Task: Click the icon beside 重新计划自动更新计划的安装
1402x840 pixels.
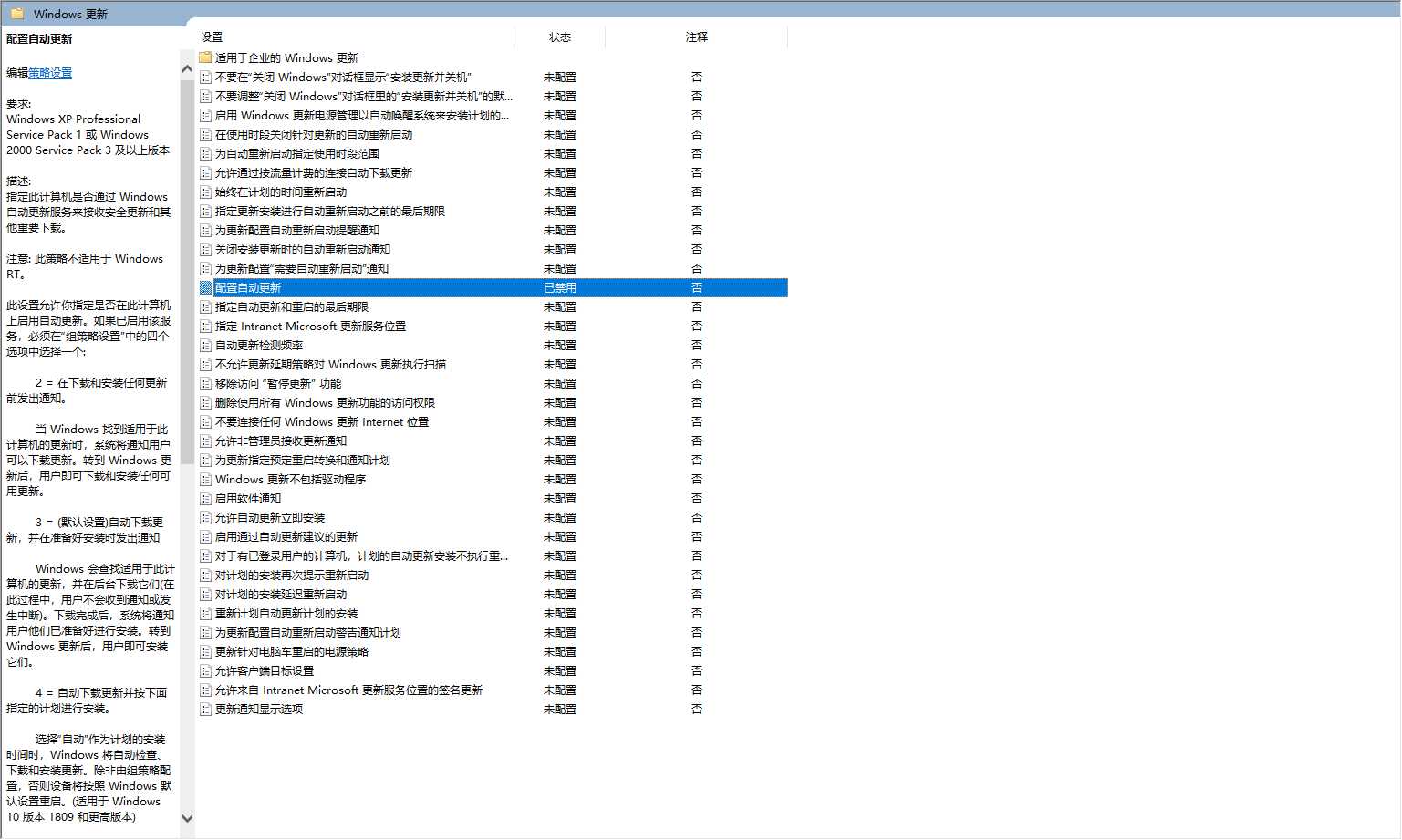Action: 205,613
